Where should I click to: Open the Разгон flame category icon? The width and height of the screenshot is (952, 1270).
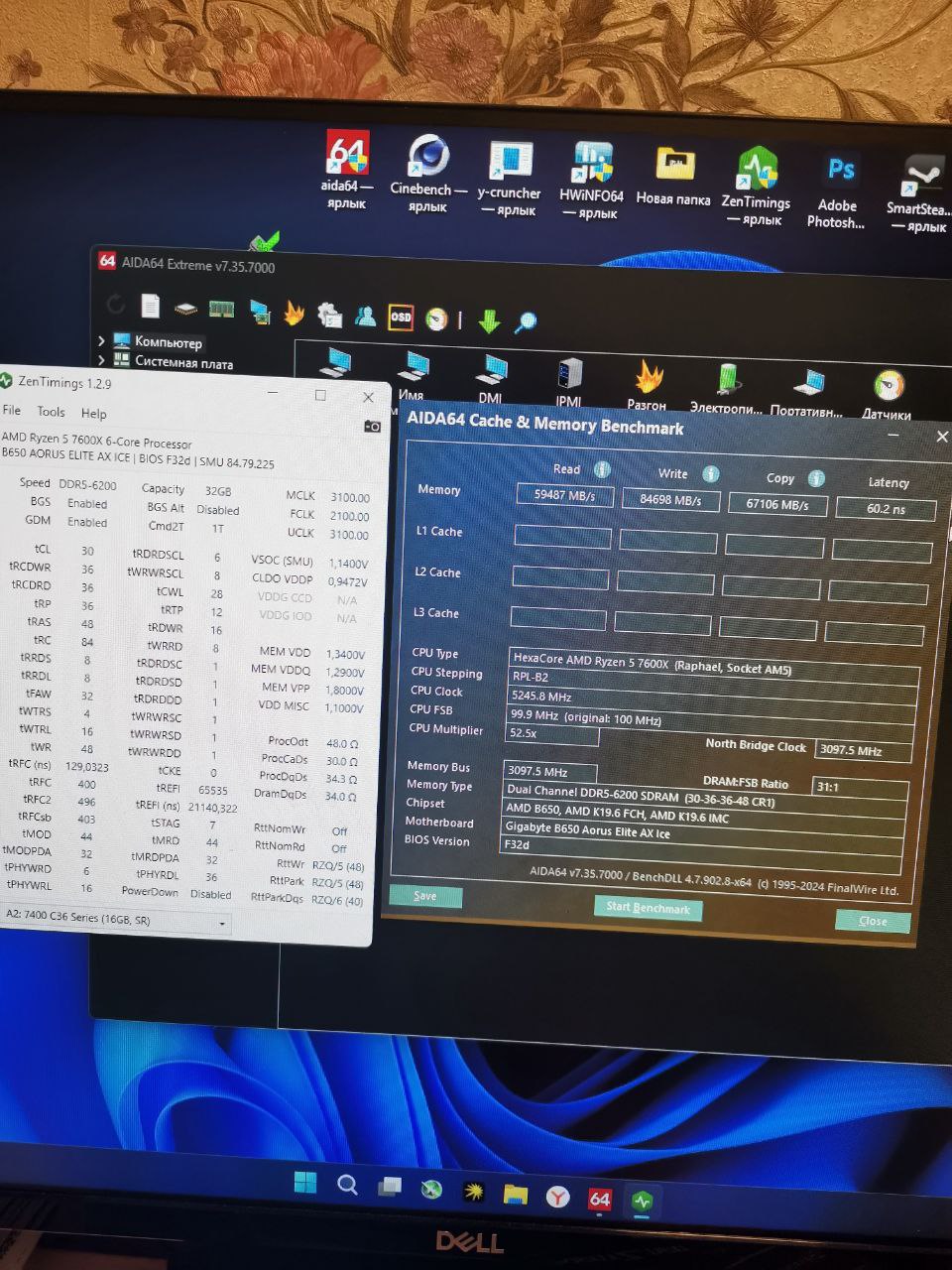[x=648, y=386]
